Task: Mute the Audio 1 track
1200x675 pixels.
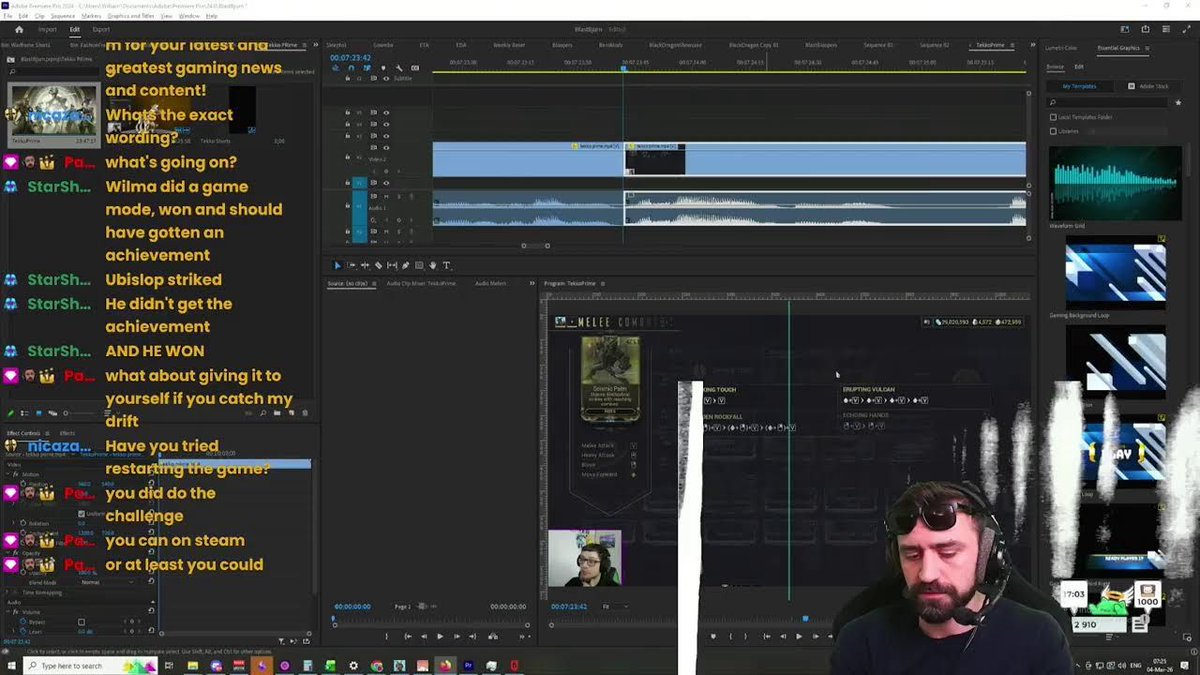Action: [x=386, y=196]
